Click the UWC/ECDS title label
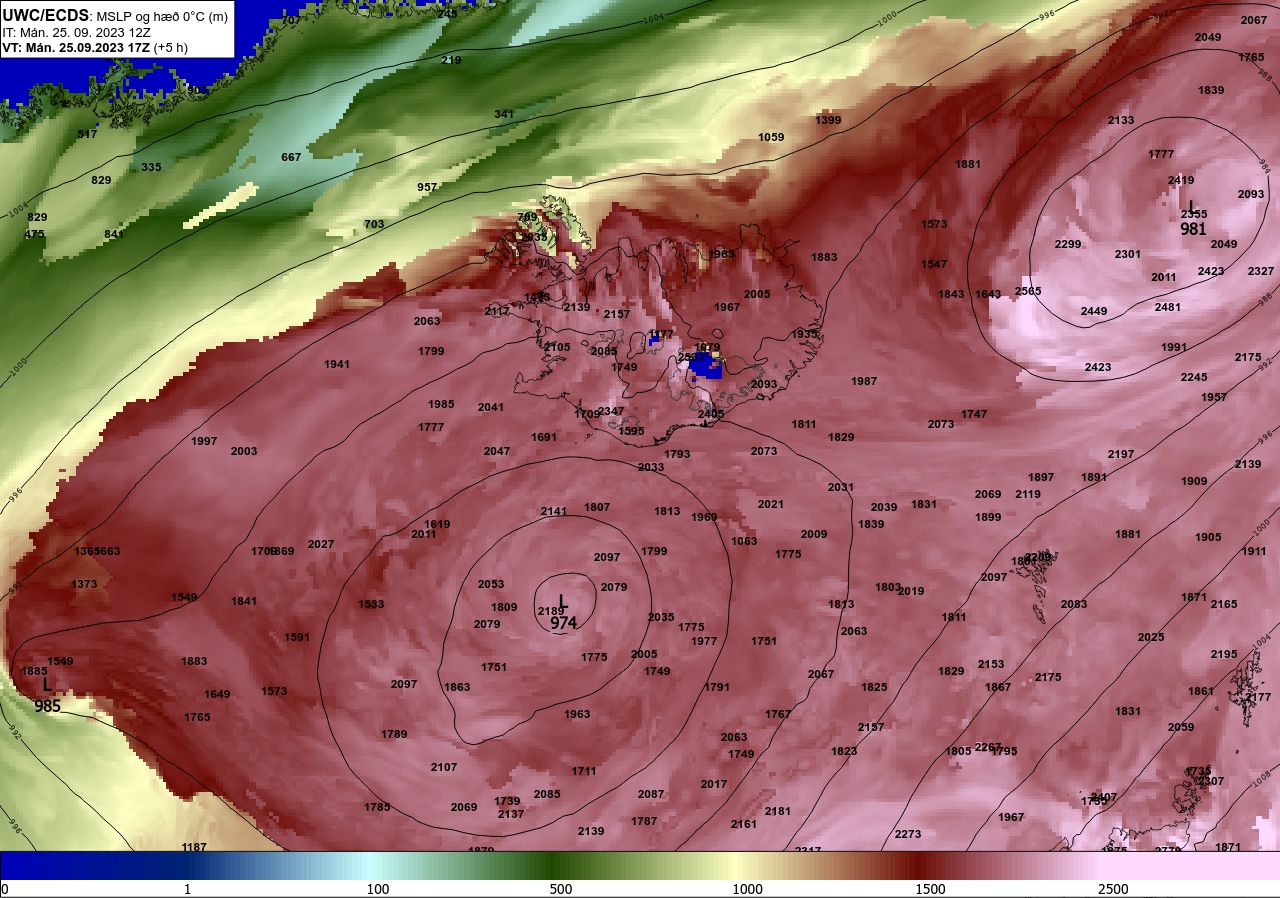 47,16
